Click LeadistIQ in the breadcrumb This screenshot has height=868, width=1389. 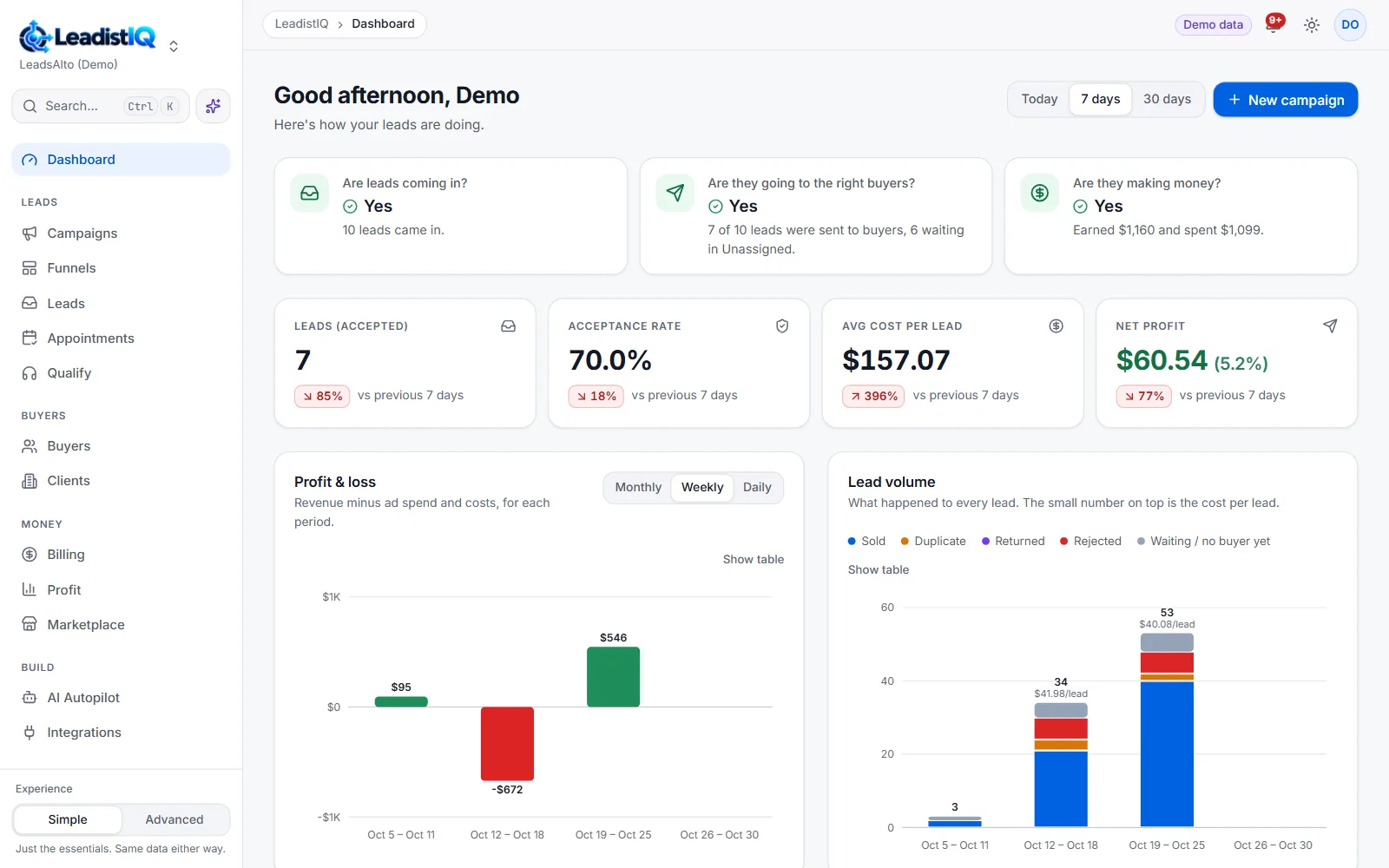[302, 24]
